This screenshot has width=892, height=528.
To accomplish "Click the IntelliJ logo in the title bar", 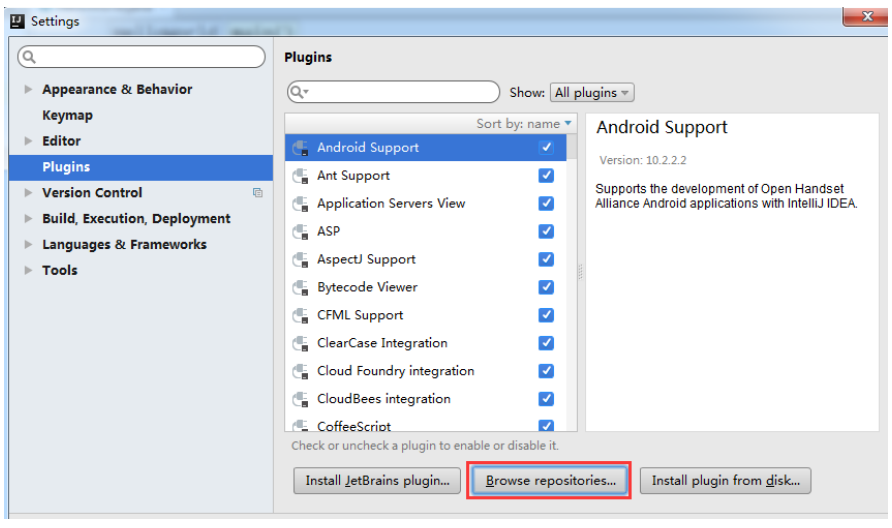I will (x=18, y=21).
